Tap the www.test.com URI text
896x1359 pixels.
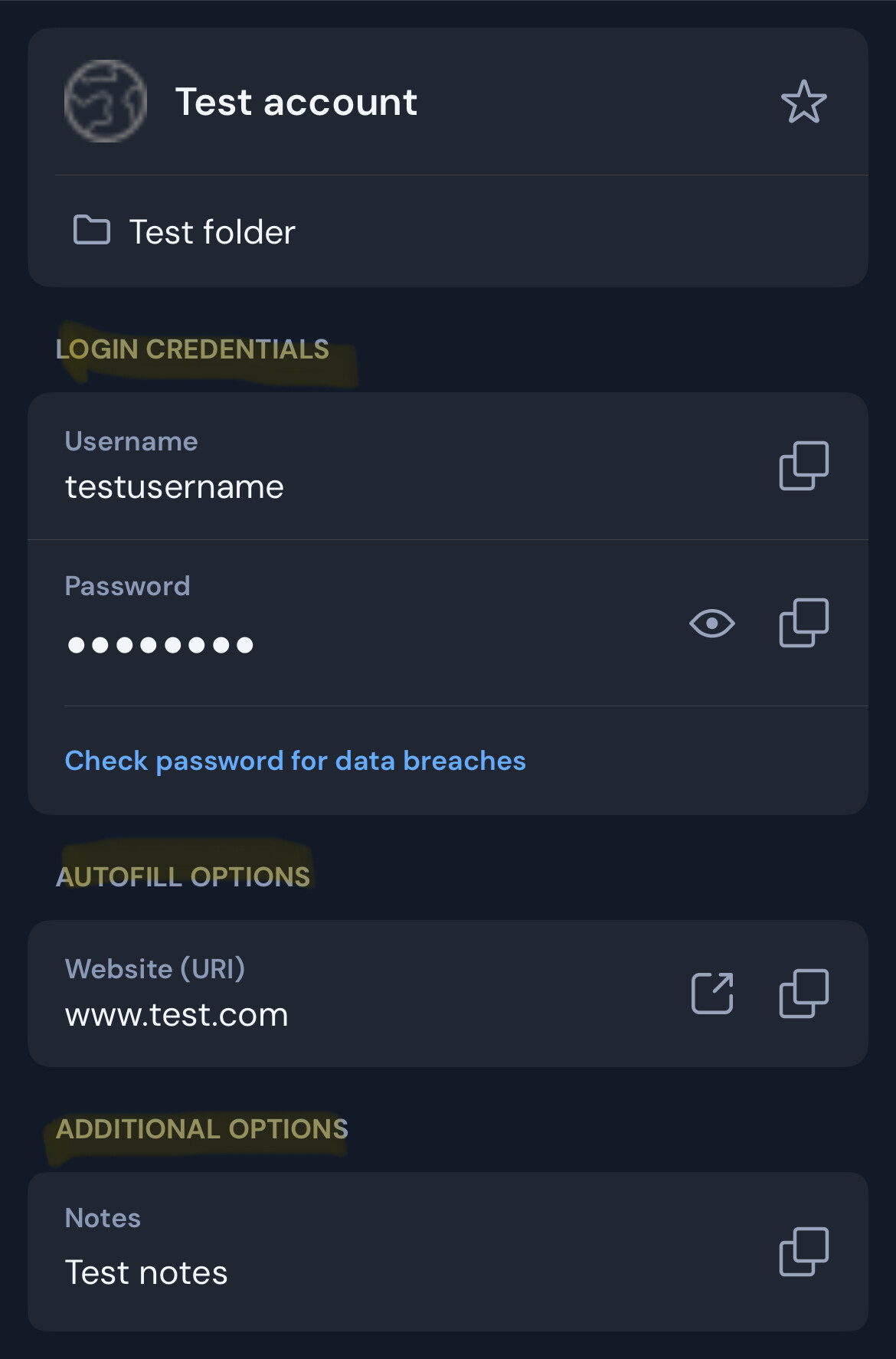pyautogui.click(x=176, y=1015)
